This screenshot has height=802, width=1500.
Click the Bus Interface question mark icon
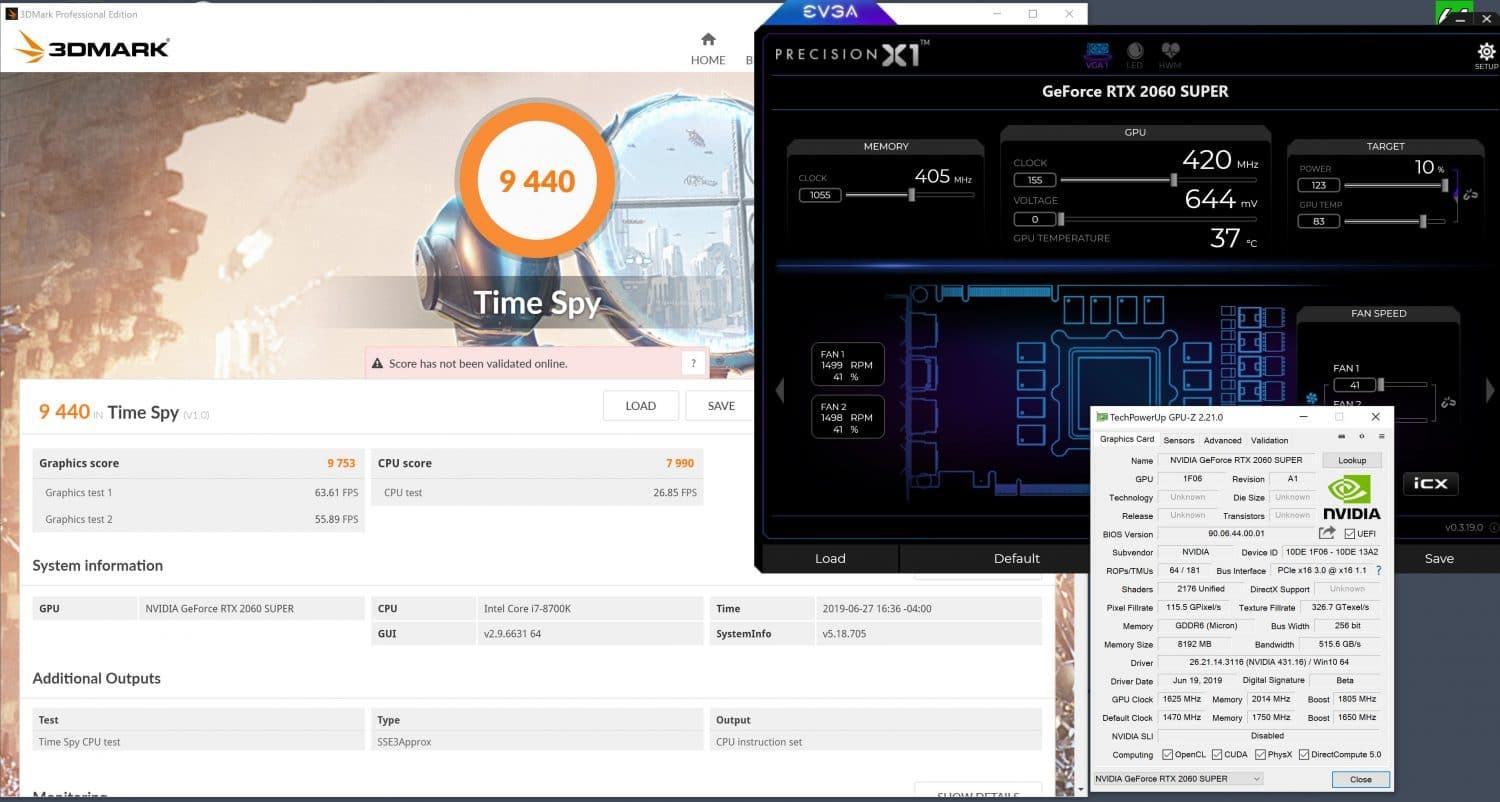pyautogui.click(x=1378, y=571)
